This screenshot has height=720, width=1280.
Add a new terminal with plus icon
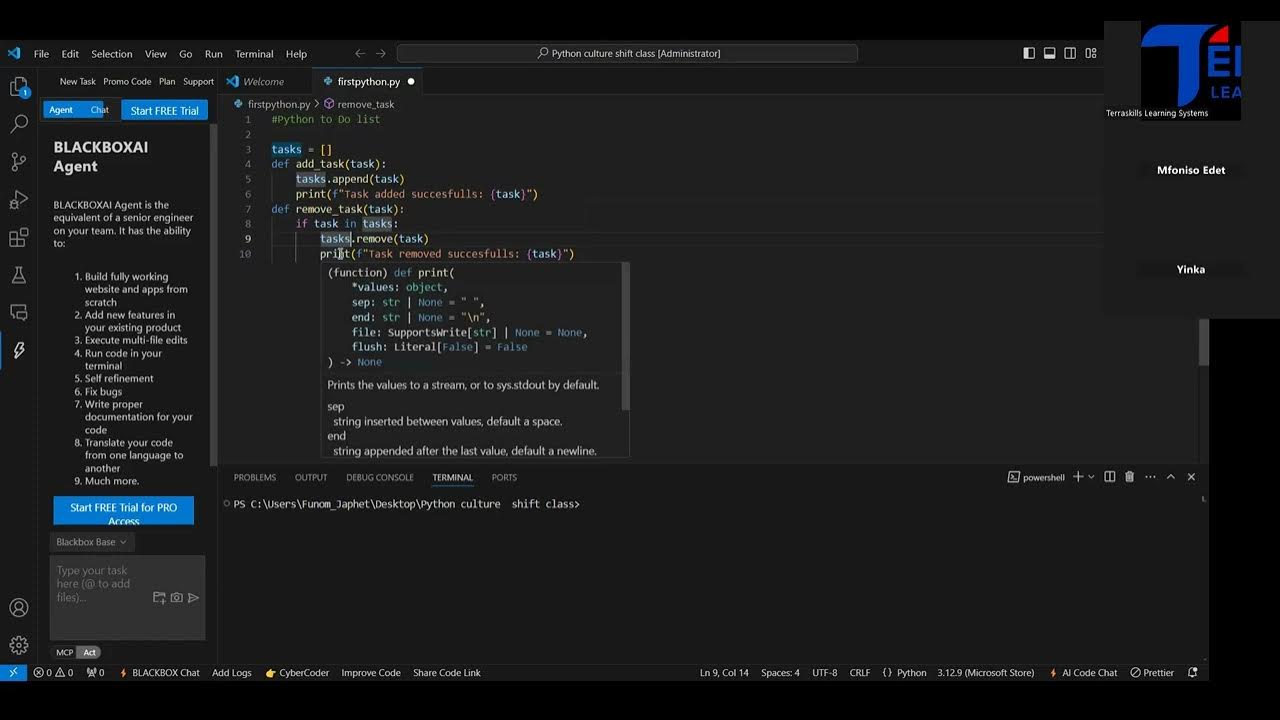(x=1078, y=477)
